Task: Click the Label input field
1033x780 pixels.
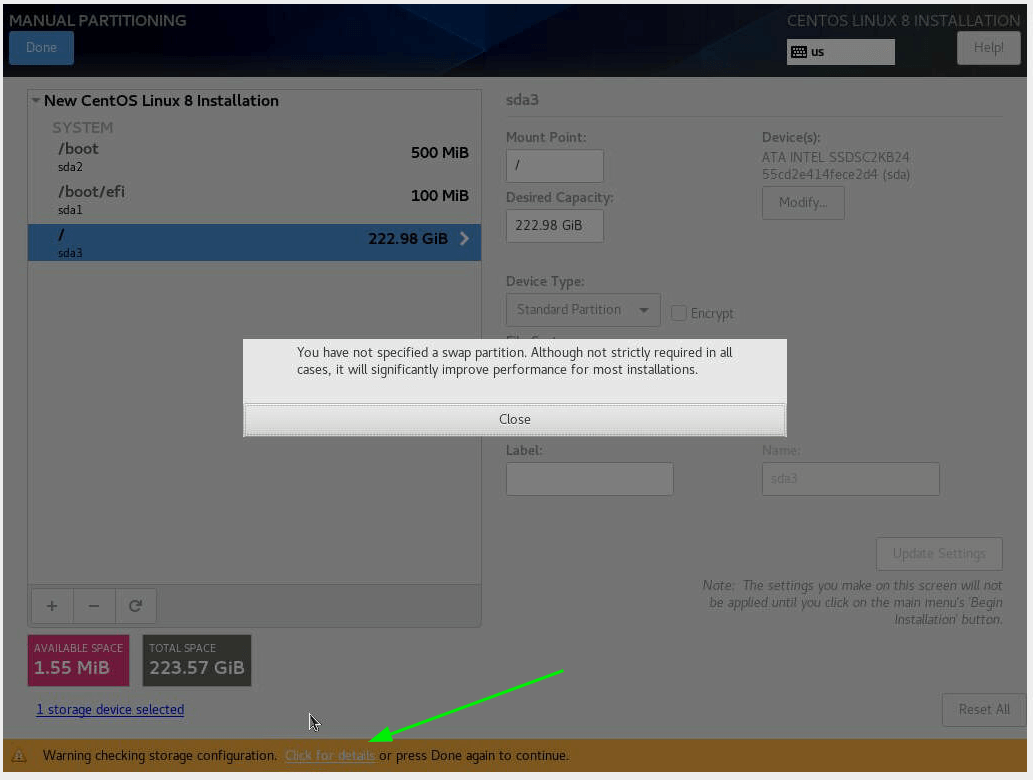Action: [590, 479]
